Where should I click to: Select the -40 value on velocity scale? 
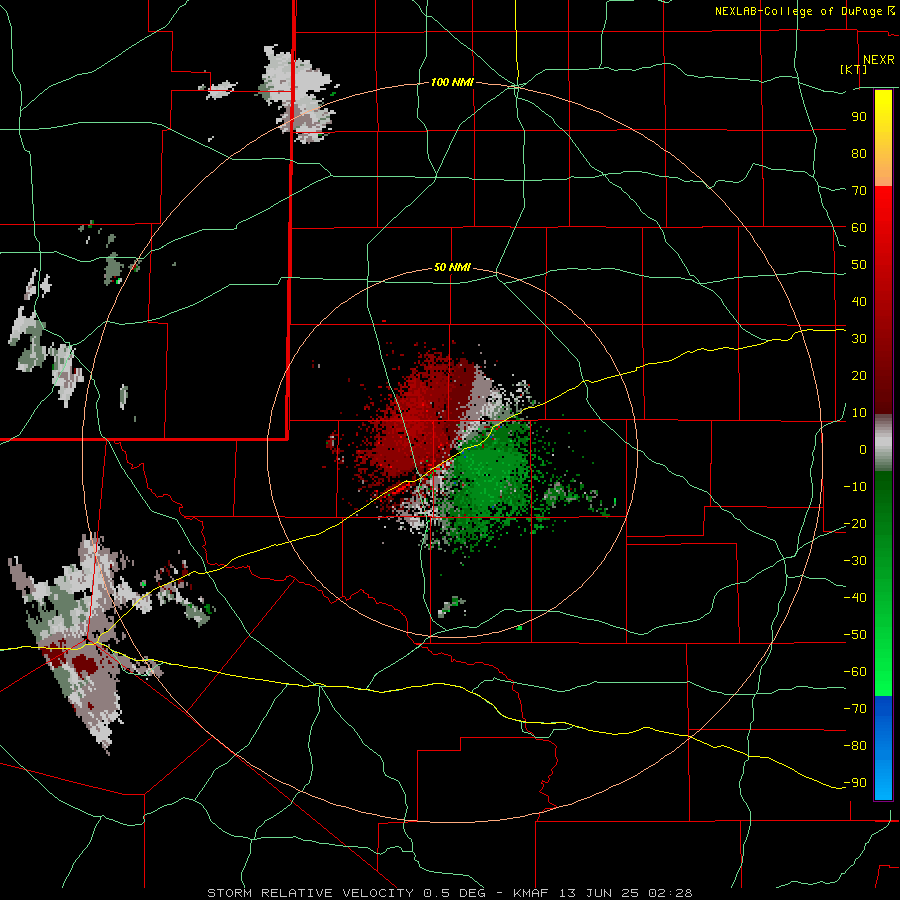[x=855, y=598]
